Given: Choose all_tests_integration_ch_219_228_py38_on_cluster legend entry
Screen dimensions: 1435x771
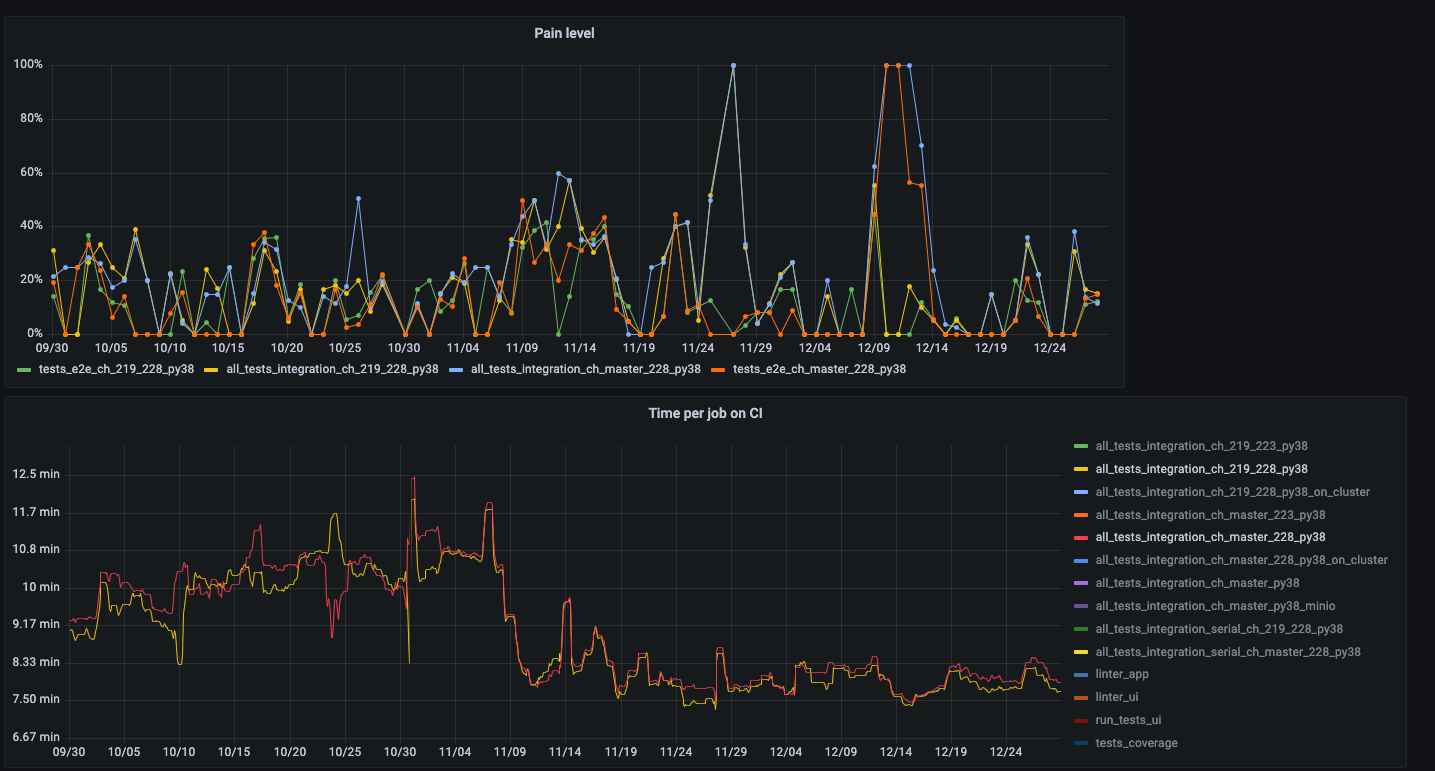Looking at the screenshot, I should [1232, 492].
